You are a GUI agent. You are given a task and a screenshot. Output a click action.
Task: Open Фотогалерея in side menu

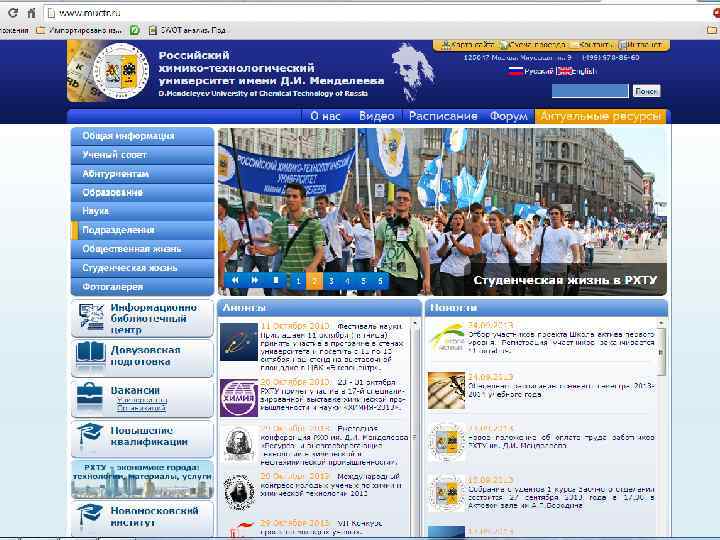(x=142, y=287)
